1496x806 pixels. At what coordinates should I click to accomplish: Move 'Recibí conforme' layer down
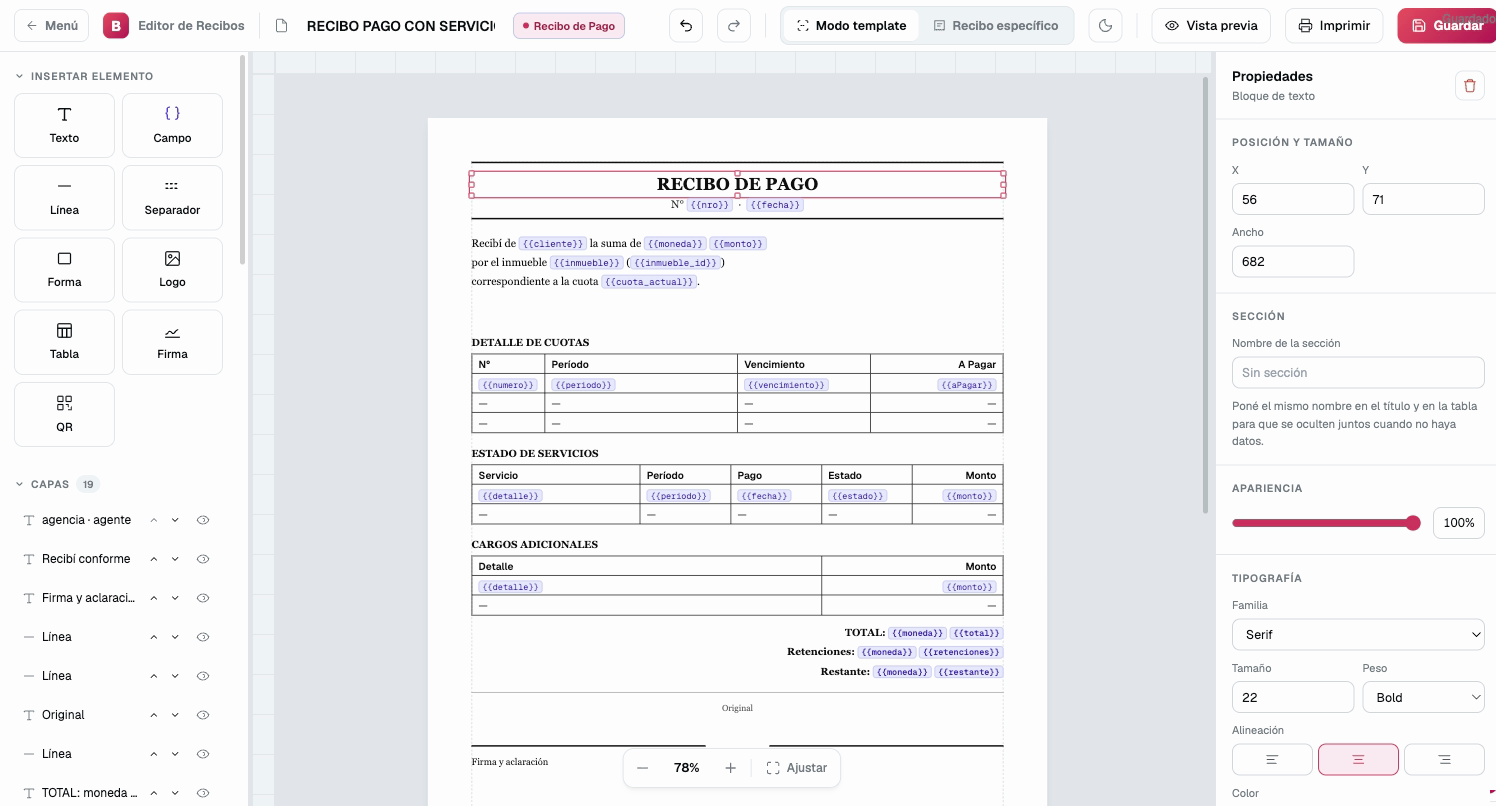[175, 559]
